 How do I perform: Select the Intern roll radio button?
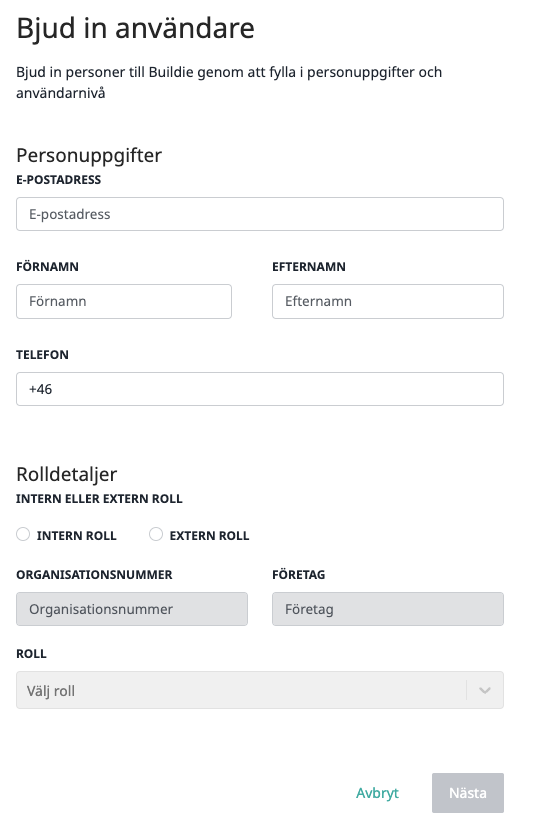23,534
